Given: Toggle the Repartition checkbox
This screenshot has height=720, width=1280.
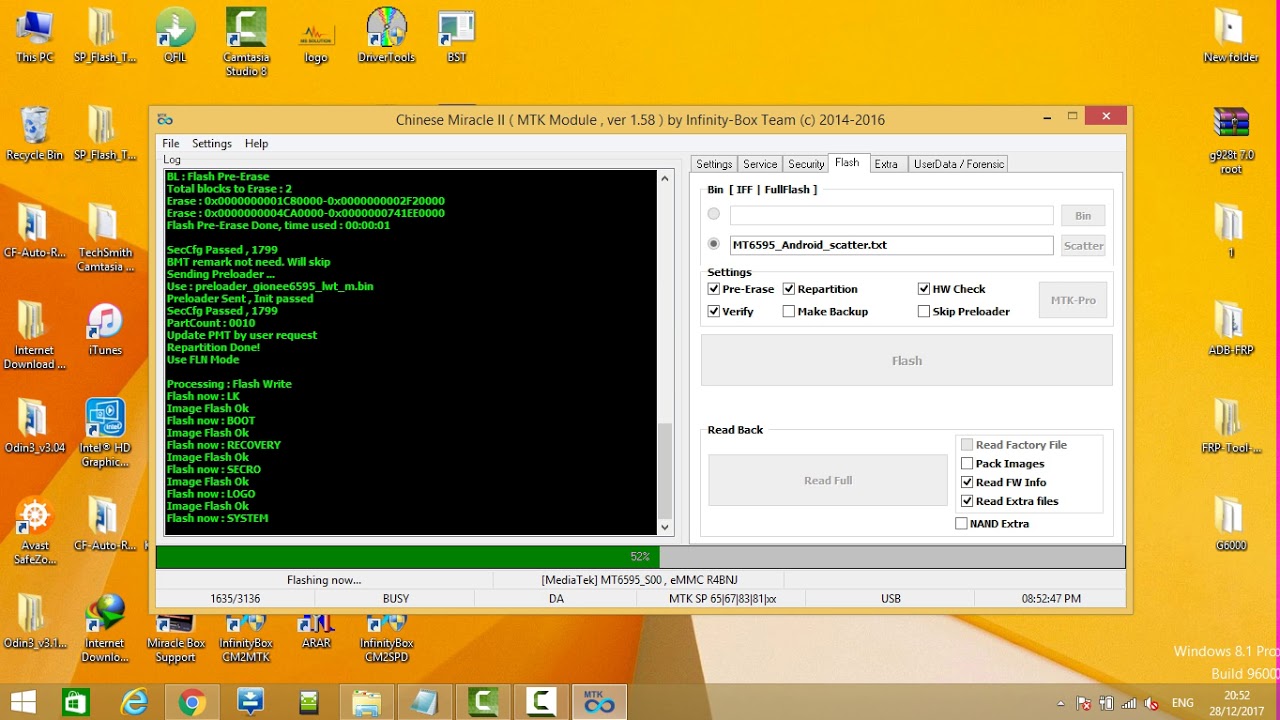Looking at the screenshot, I should 789,289.
